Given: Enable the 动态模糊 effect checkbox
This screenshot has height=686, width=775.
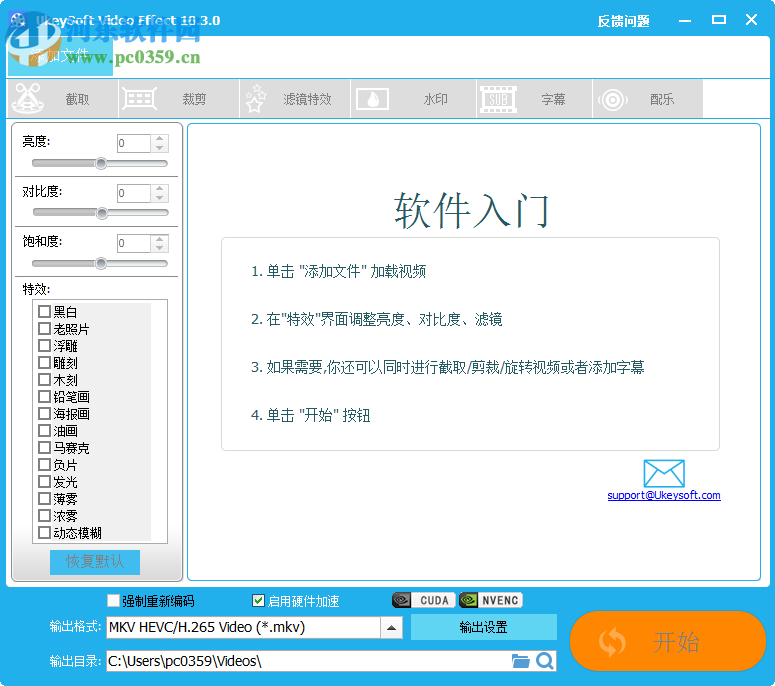Looking at the screenshot, I should pos(44,532).
